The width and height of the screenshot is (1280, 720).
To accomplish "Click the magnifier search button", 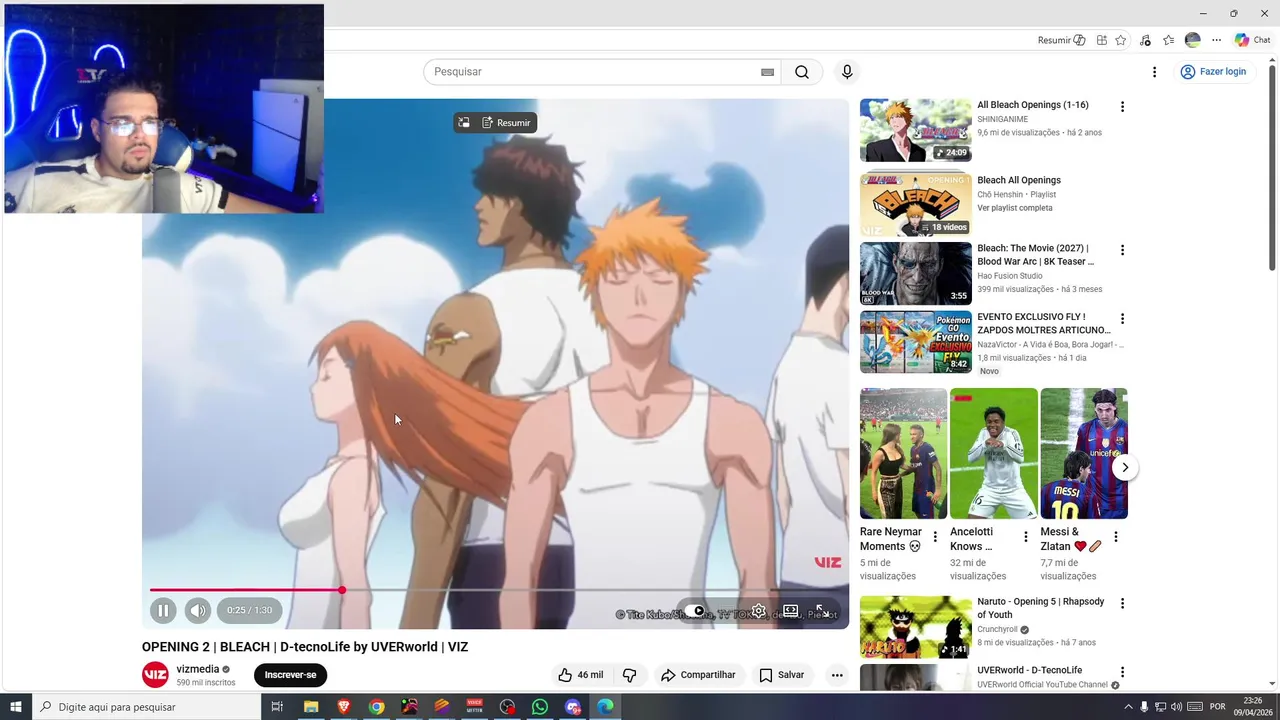I will (802, 72).
